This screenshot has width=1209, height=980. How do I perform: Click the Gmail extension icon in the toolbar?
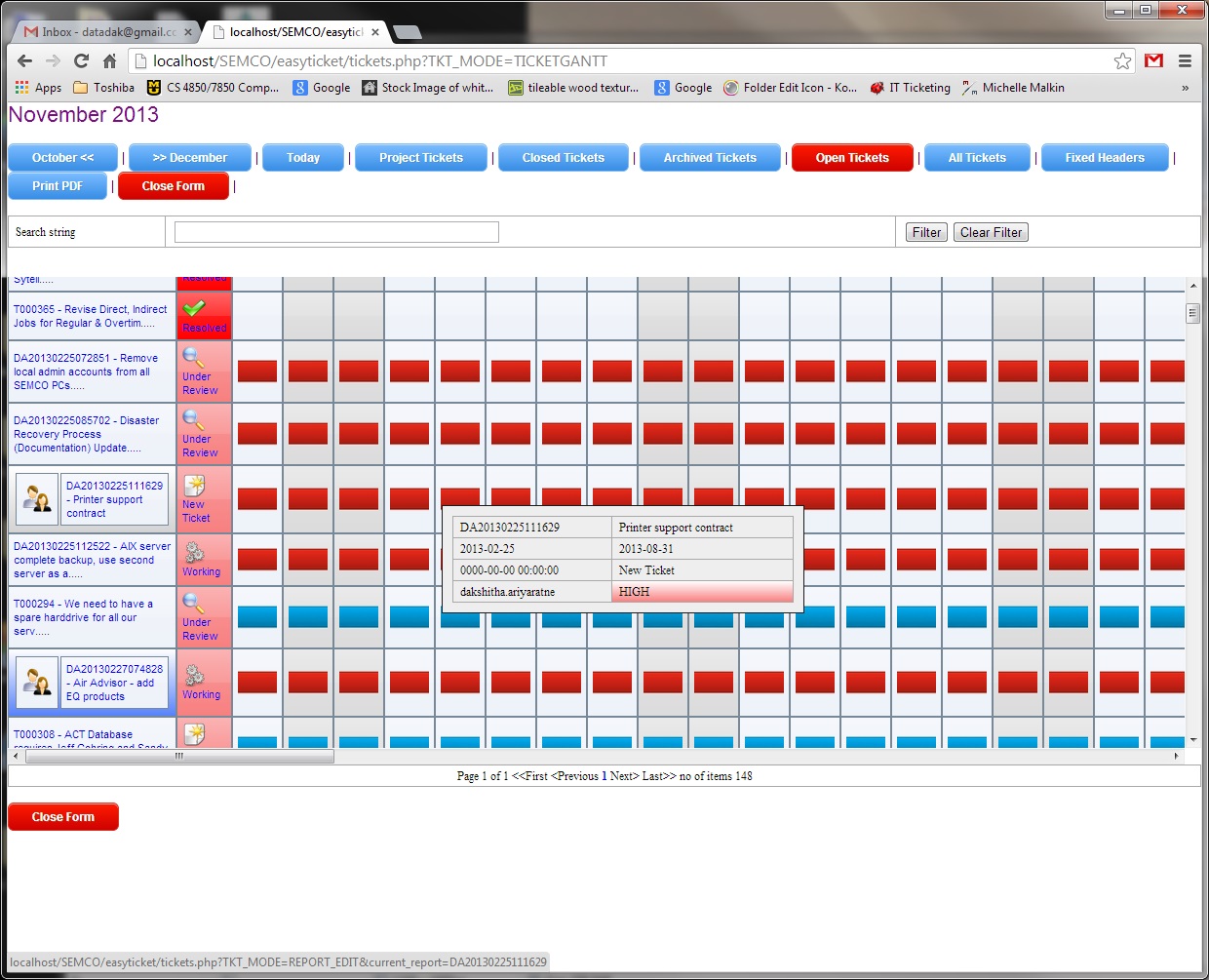tap(1154, 61)
